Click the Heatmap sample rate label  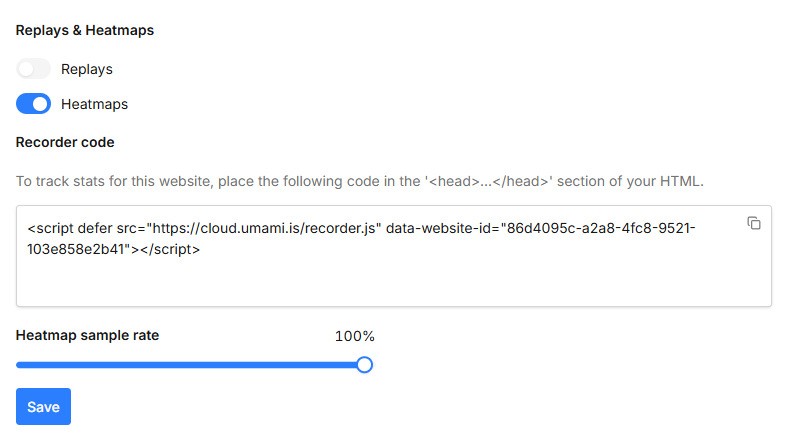tap(87, 336)
